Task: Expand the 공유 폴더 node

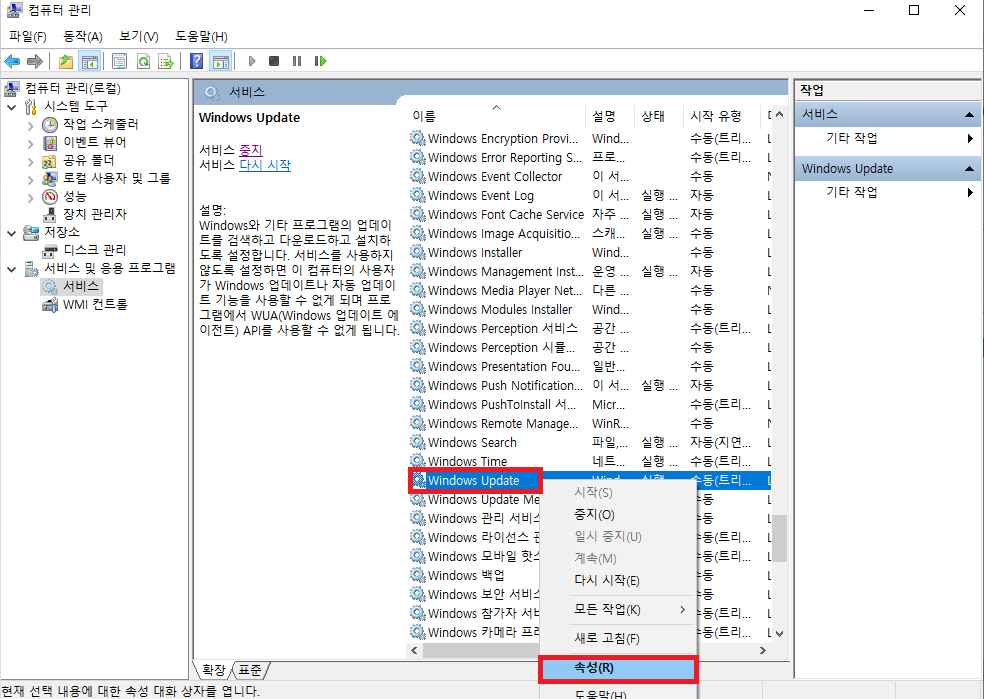Action: click(31, 162)
